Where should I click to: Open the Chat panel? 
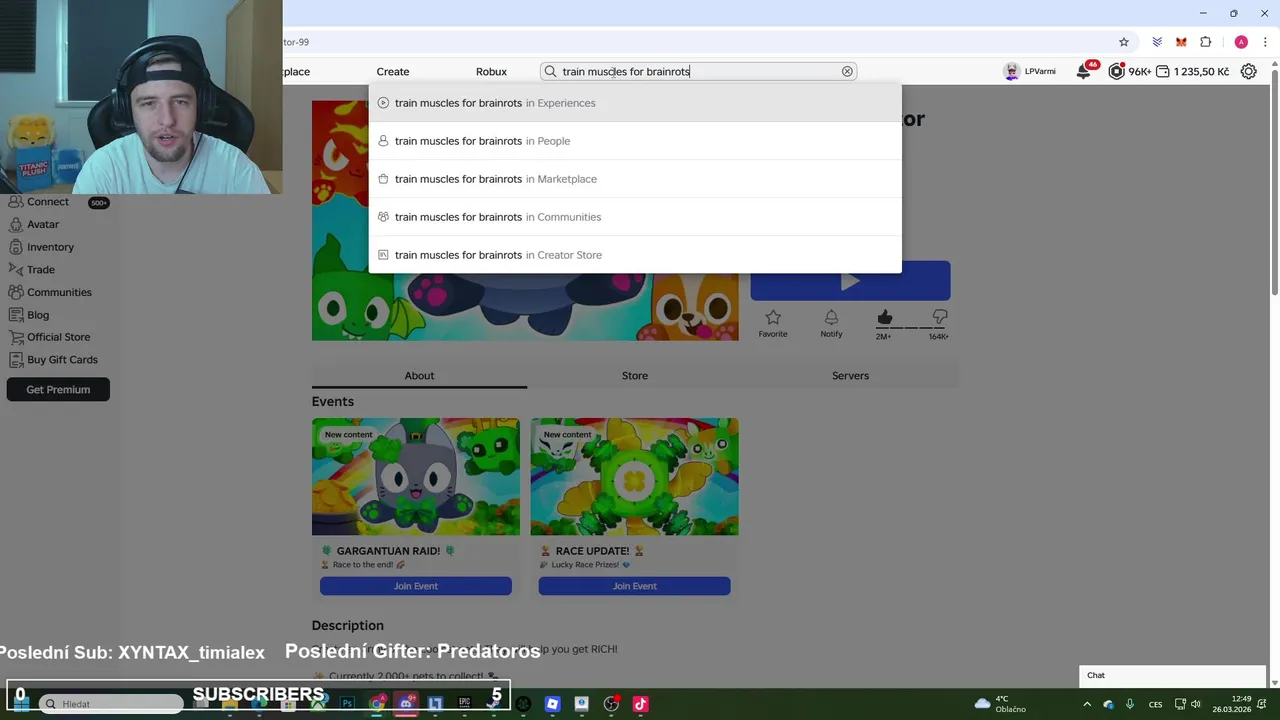[x=1172, y=675]
